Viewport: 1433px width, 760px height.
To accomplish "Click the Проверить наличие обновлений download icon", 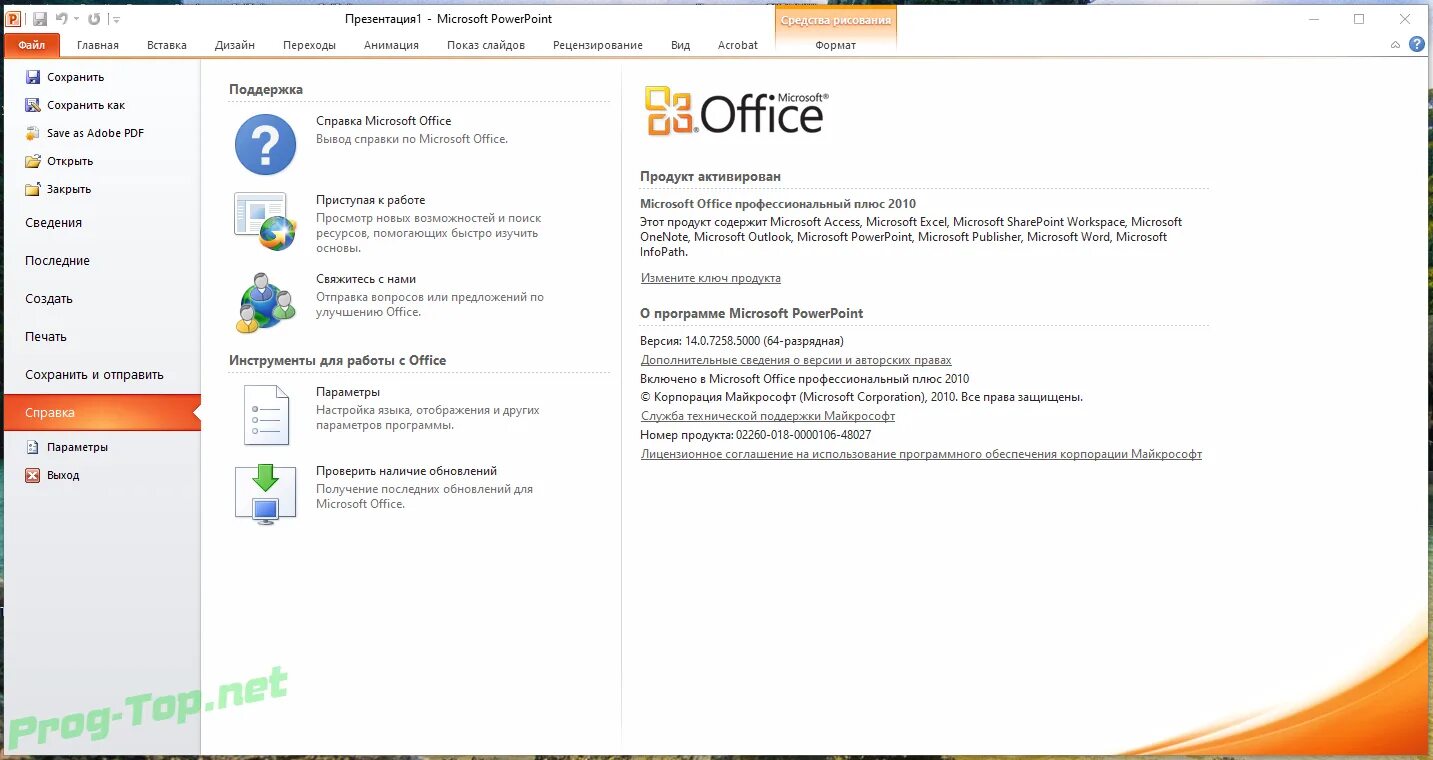I will point(265,494).
